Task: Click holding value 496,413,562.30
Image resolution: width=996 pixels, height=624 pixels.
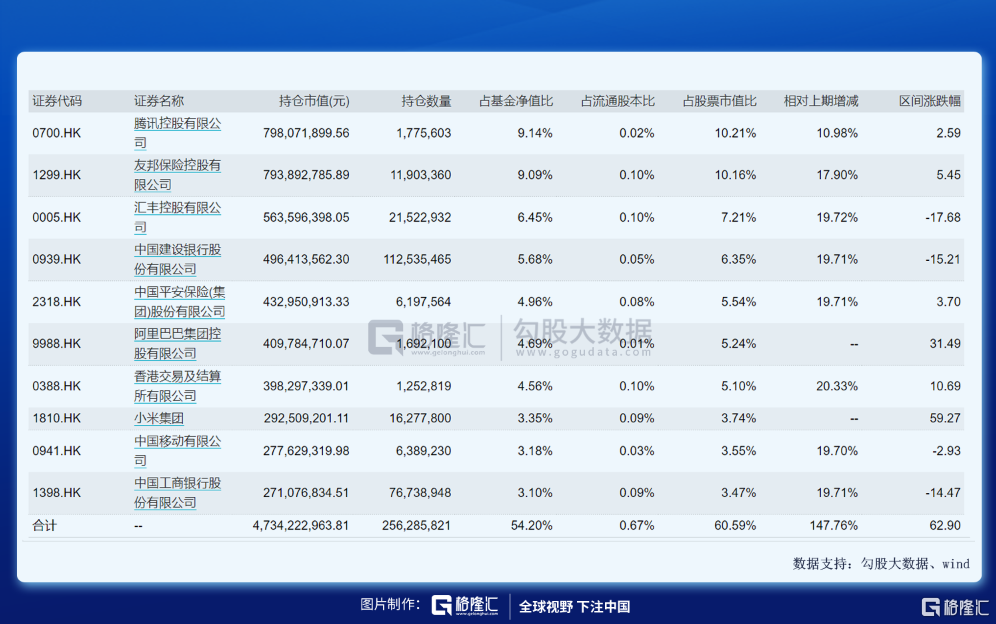Action: [306, 259]
